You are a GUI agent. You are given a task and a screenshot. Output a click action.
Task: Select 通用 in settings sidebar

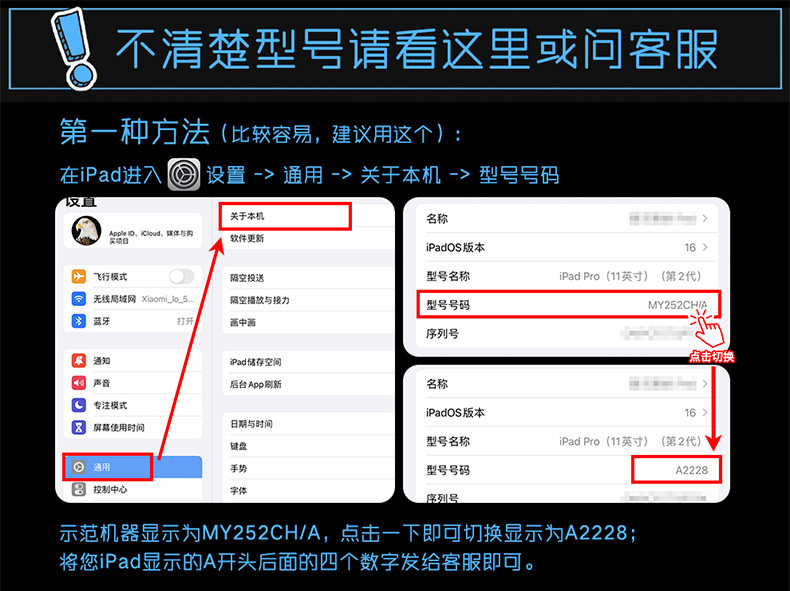pyautogui.click(x=133, y=467)
